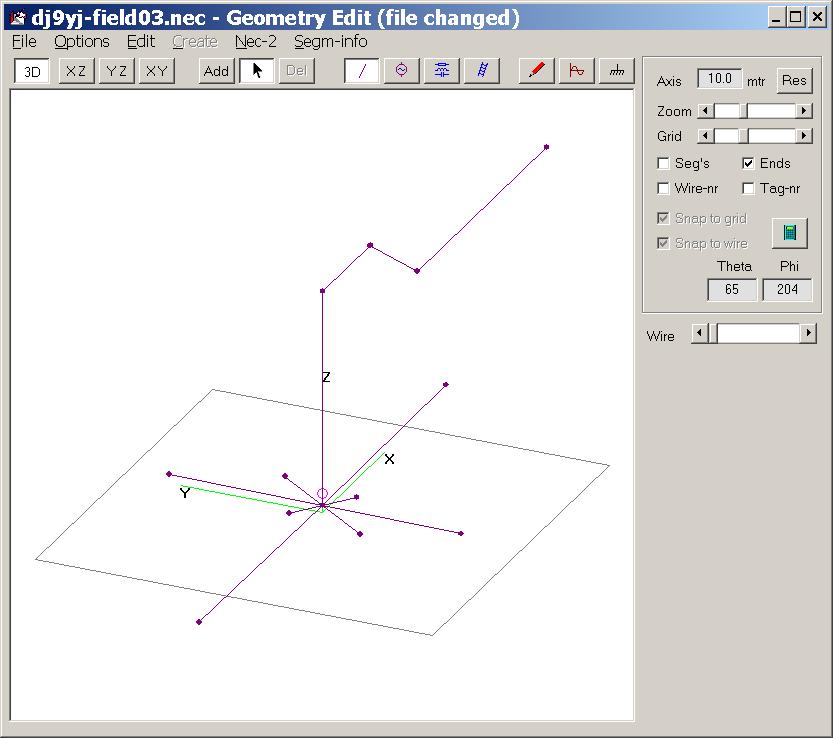Activate the pointer select mode
Image resolution: width=833 pixels, height=738 pixels.
coord(257,71)
